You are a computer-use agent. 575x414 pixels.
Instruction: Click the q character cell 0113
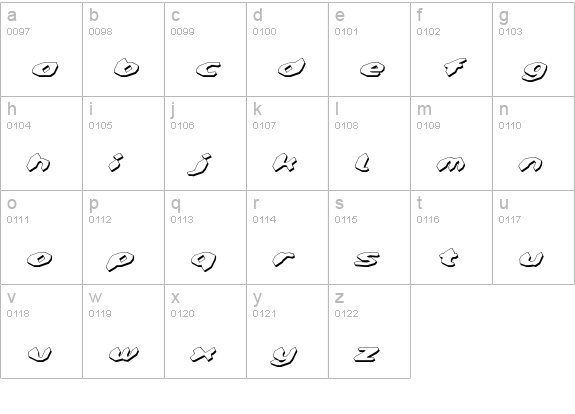tap(205, 237)
